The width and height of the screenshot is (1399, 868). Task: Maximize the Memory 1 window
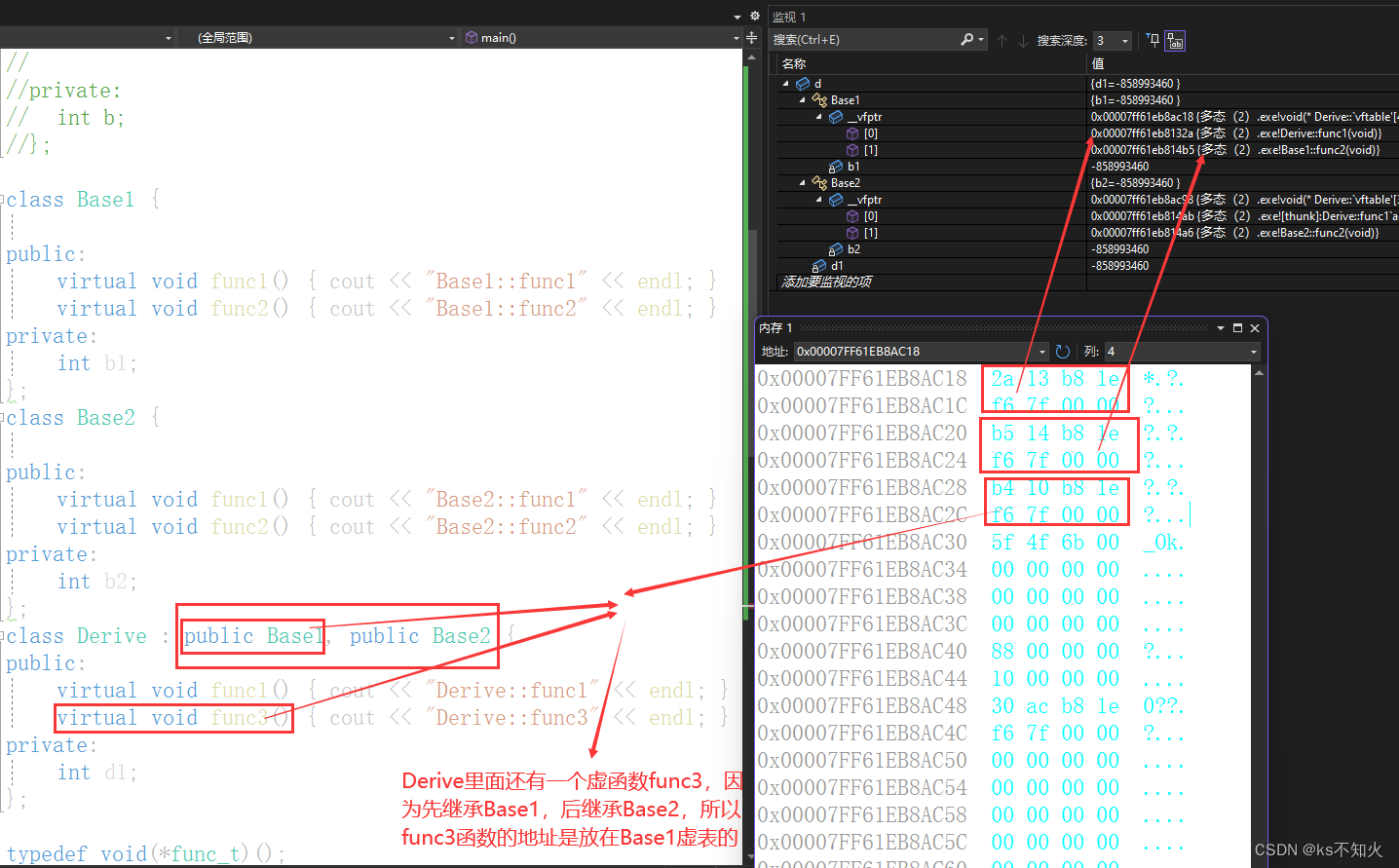tap(1238, 328)
